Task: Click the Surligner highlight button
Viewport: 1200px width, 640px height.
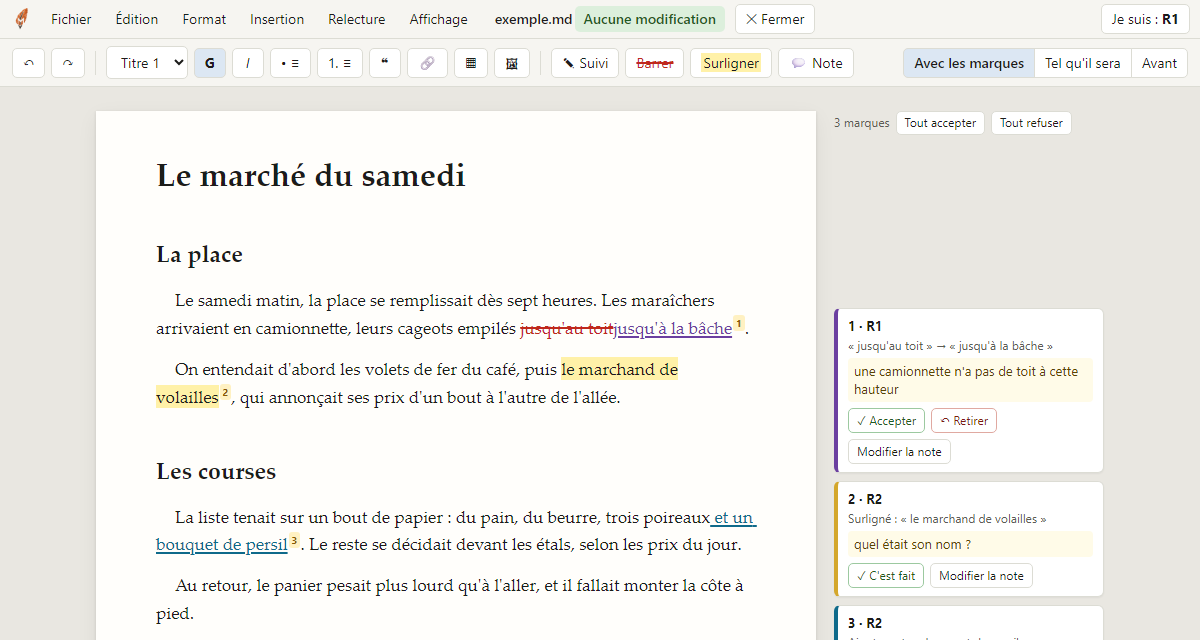Action: tap(731, 63)
